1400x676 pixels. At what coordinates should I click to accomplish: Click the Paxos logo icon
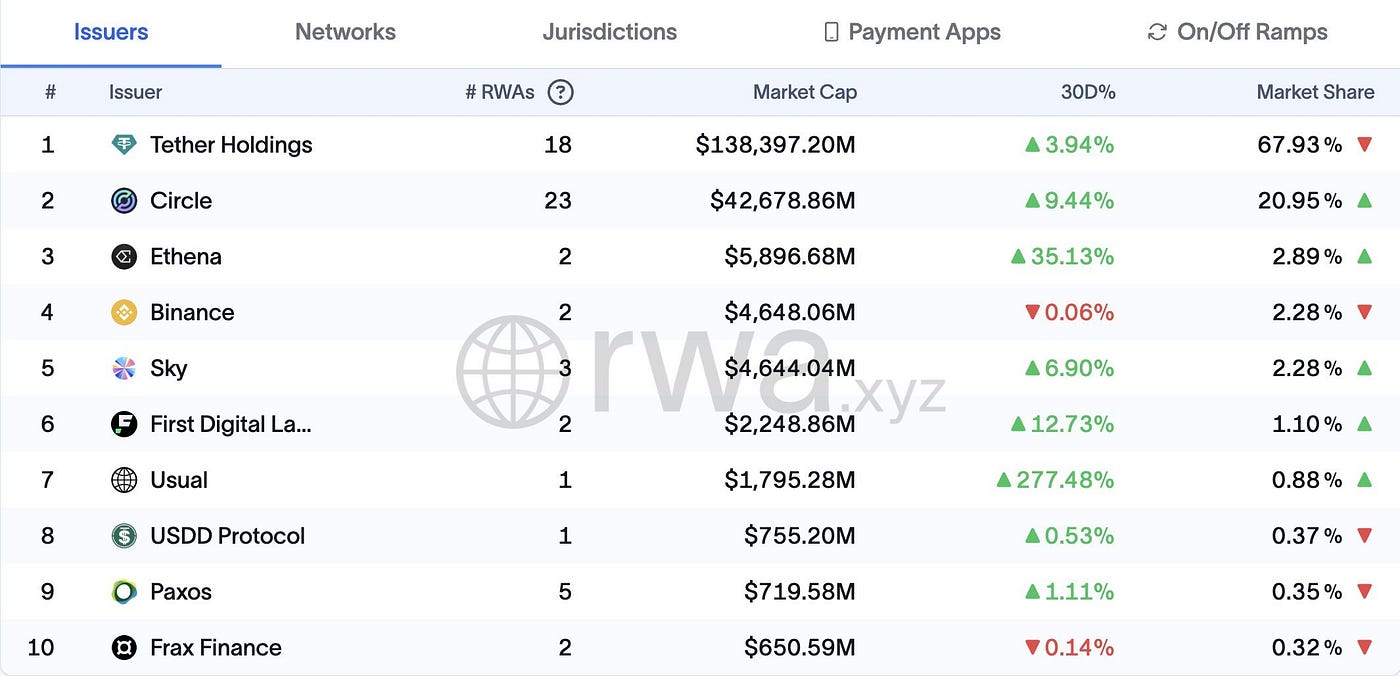coord(124,592)
